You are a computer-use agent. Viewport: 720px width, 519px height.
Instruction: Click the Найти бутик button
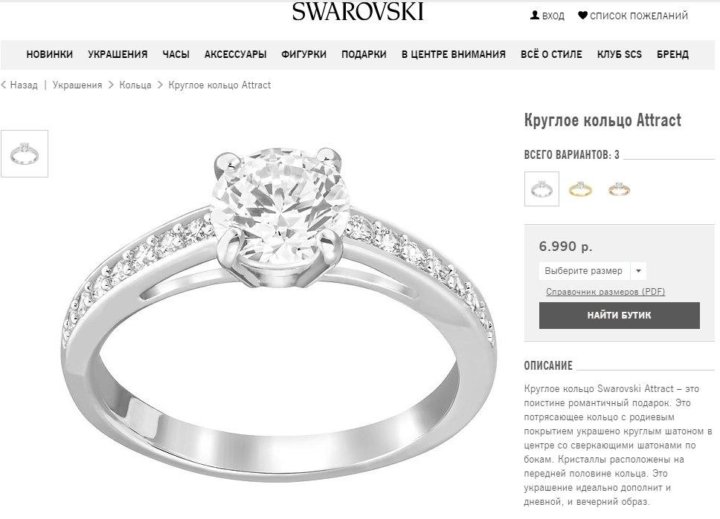coord(619,316)
